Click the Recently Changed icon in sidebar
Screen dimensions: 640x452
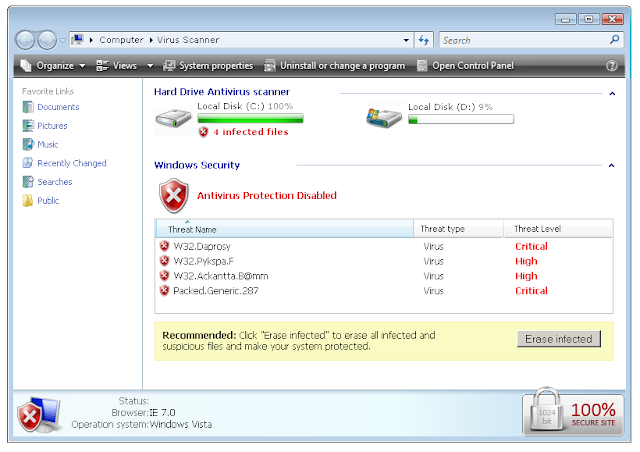click(x=28, y=163)
